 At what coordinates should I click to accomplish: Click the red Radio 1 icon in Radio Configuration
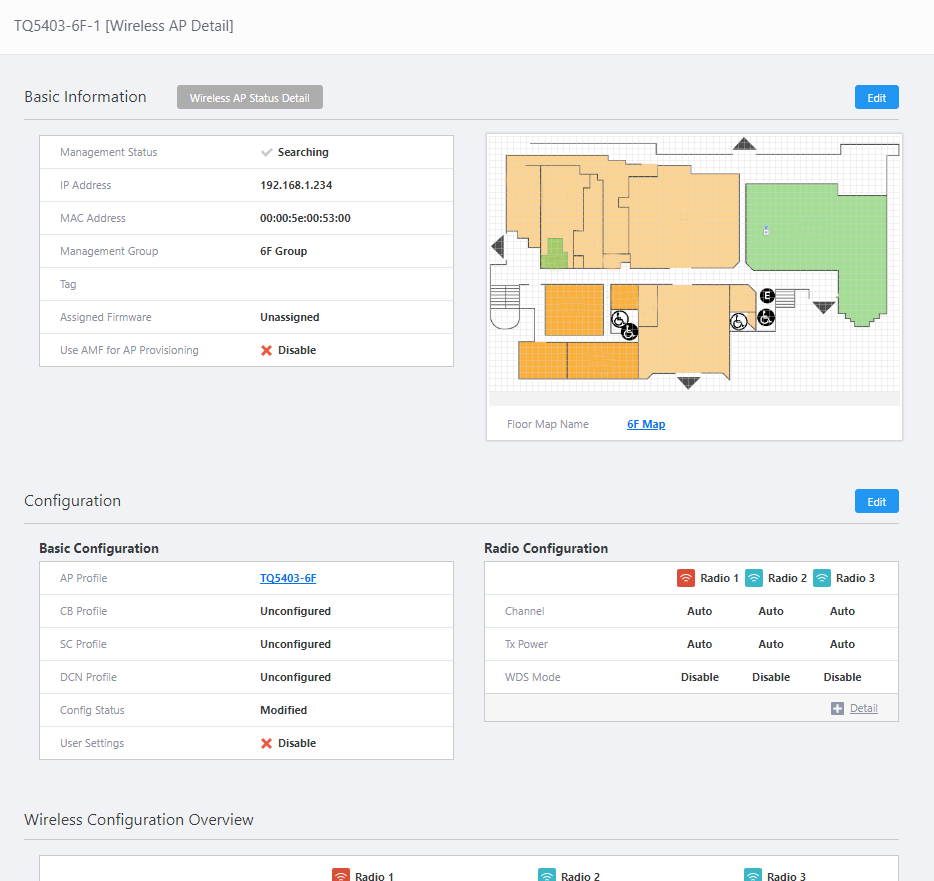pyautogui.click(x=686, y=578)
